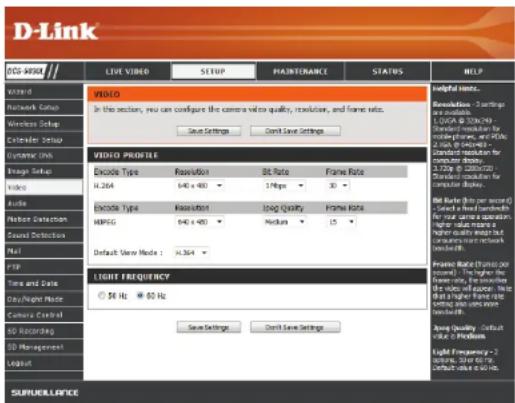The image size is (515, 403).
Task: Open H.264 Resolution dropdown
Action: [200, 185]
